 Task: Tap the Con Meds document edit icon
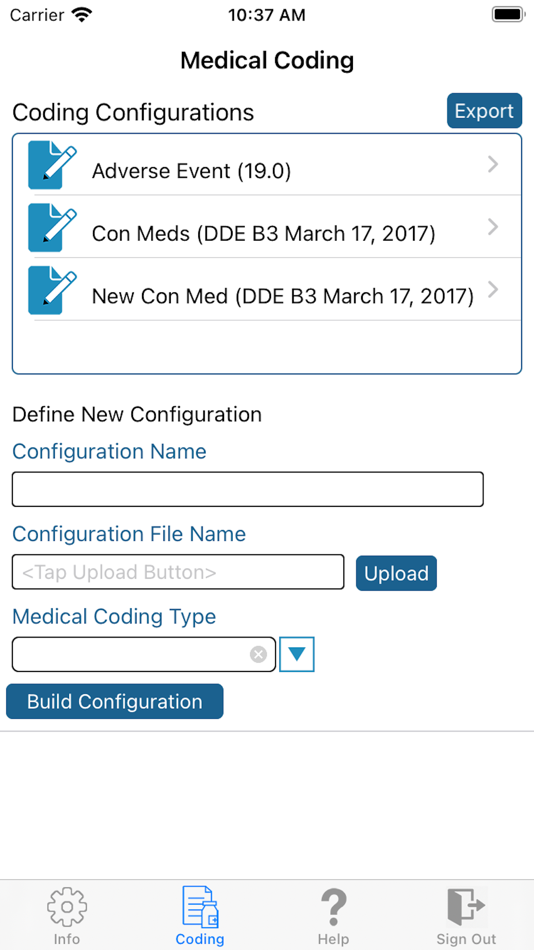[53, 228]
